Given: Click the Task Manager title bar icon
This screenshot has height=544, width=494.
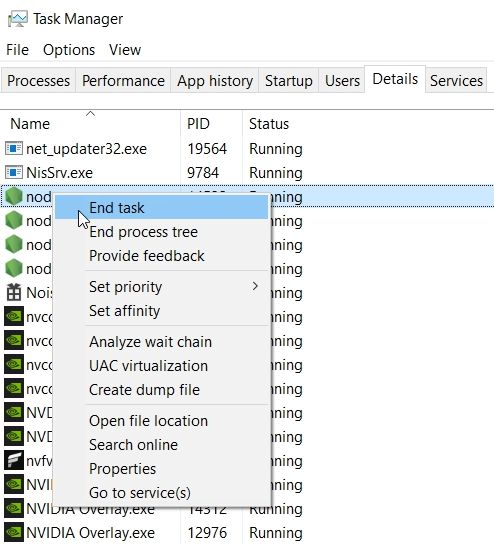Looking at the screenshot, I should 17,19.
